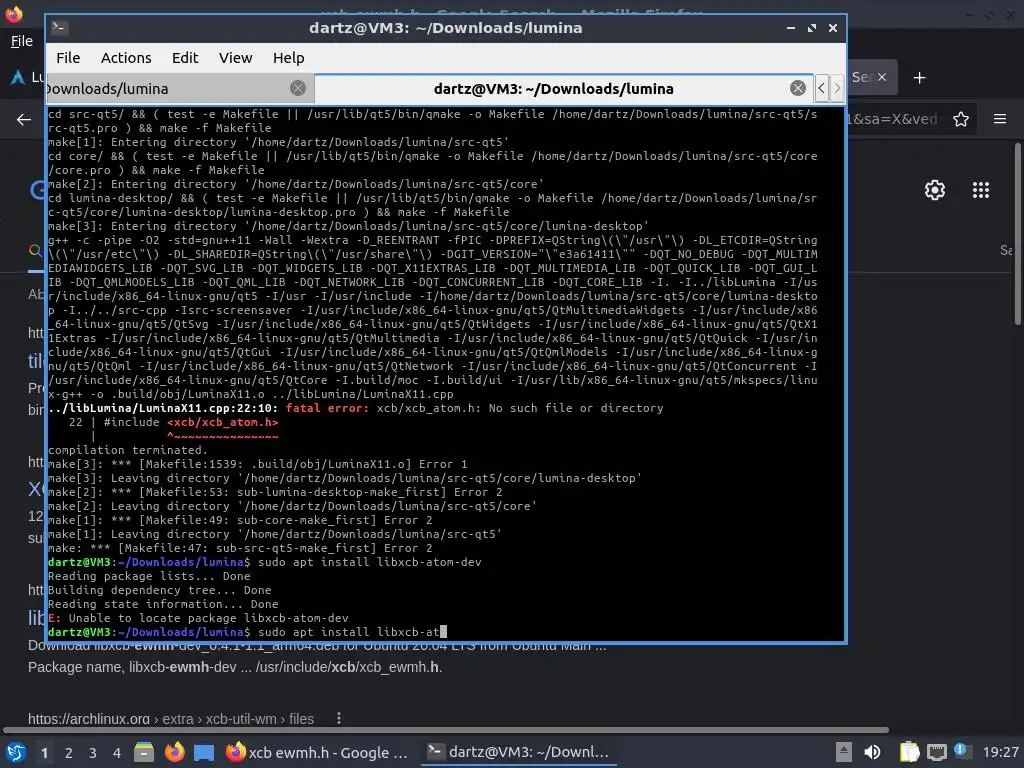Screen dimensions: 1024x768
Task: Close the active dartz@VM3 terminal tab
Action: tap(797, 88)
